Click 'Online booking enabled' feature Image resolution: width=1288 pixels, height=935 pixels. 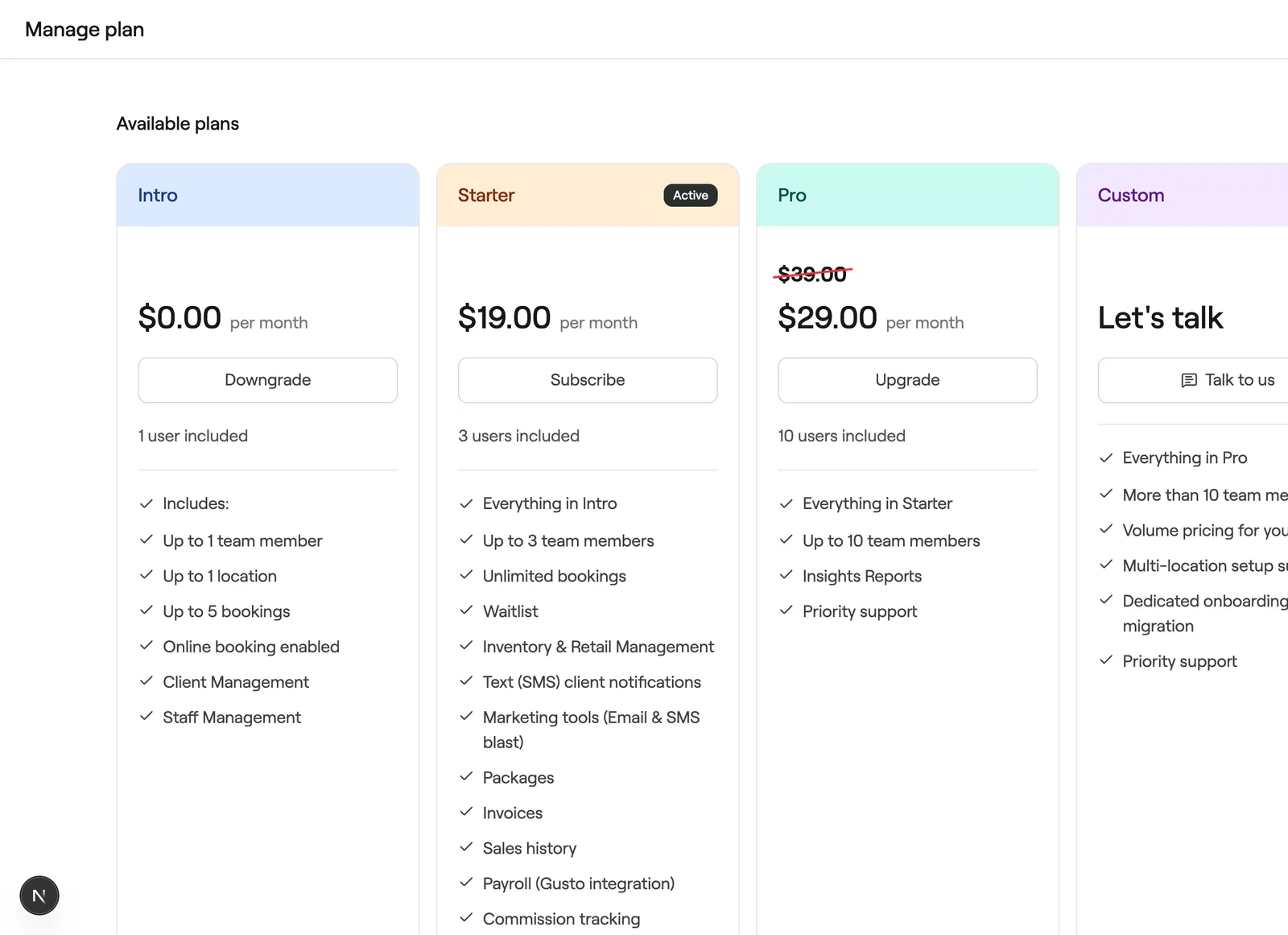251,647
